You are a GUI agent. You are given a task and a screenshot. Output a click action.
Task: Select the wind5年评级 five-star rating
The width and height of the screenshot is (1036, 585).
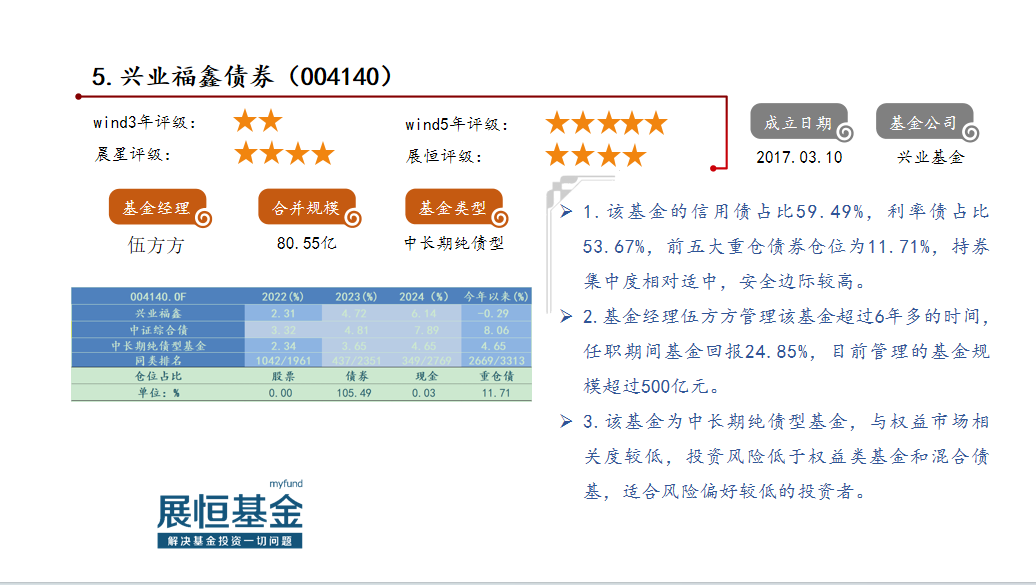(606, 123)
